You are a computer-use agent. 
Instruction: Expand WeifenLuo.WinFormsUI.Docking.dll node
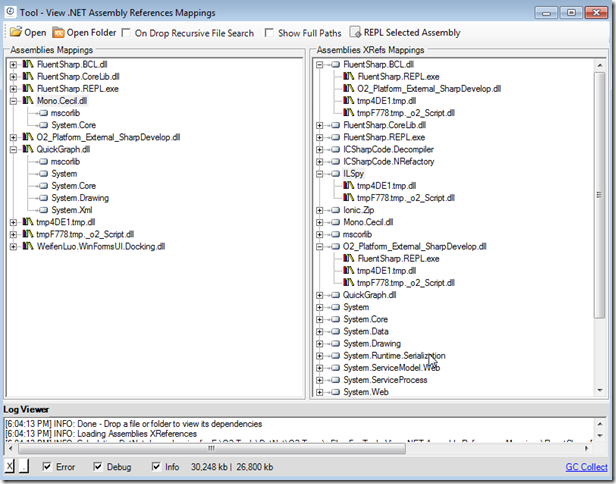[13, 247]
